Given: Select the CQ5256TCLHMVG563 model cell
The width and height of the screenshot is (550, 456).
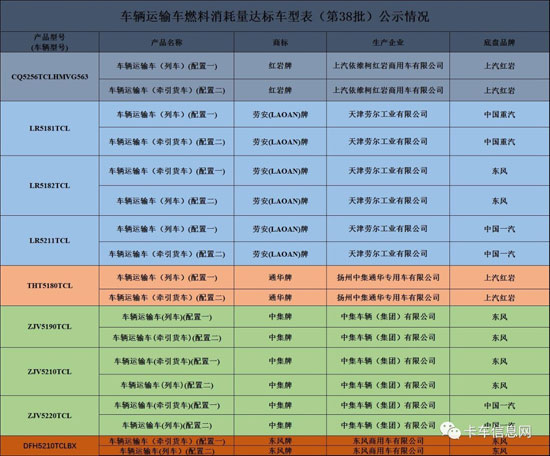Looking at the screenshot, I should pyautogui.click(x=49, y=77).
